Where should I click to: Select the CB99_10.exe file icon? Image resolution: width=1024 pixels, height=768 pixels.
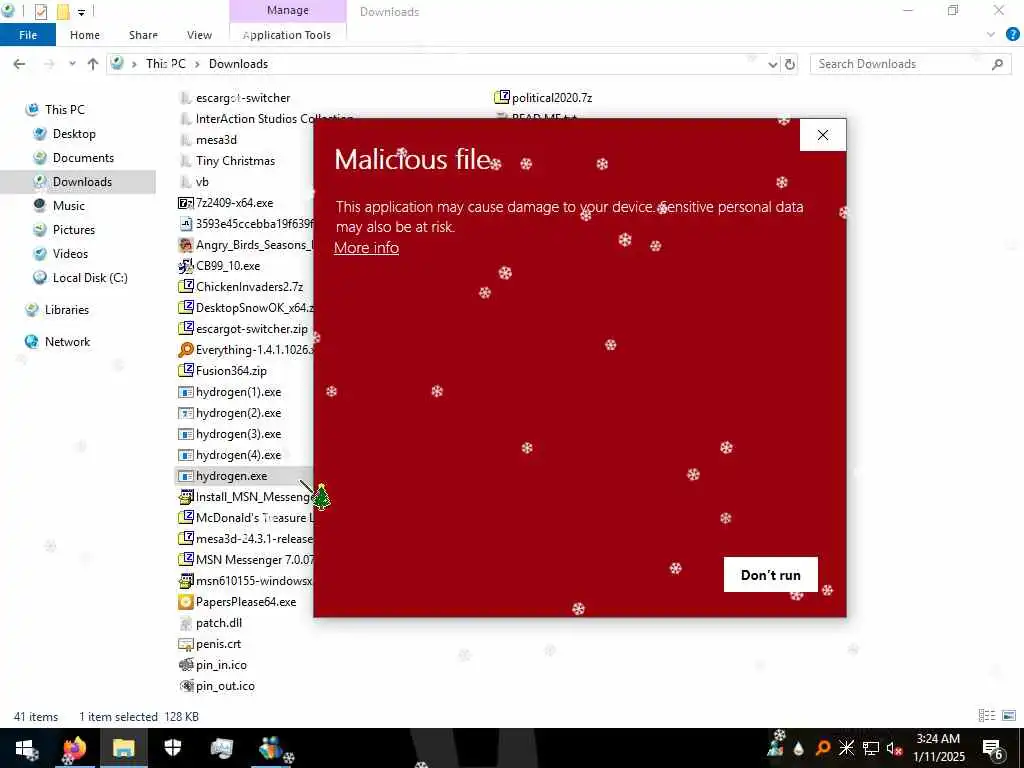185,266
